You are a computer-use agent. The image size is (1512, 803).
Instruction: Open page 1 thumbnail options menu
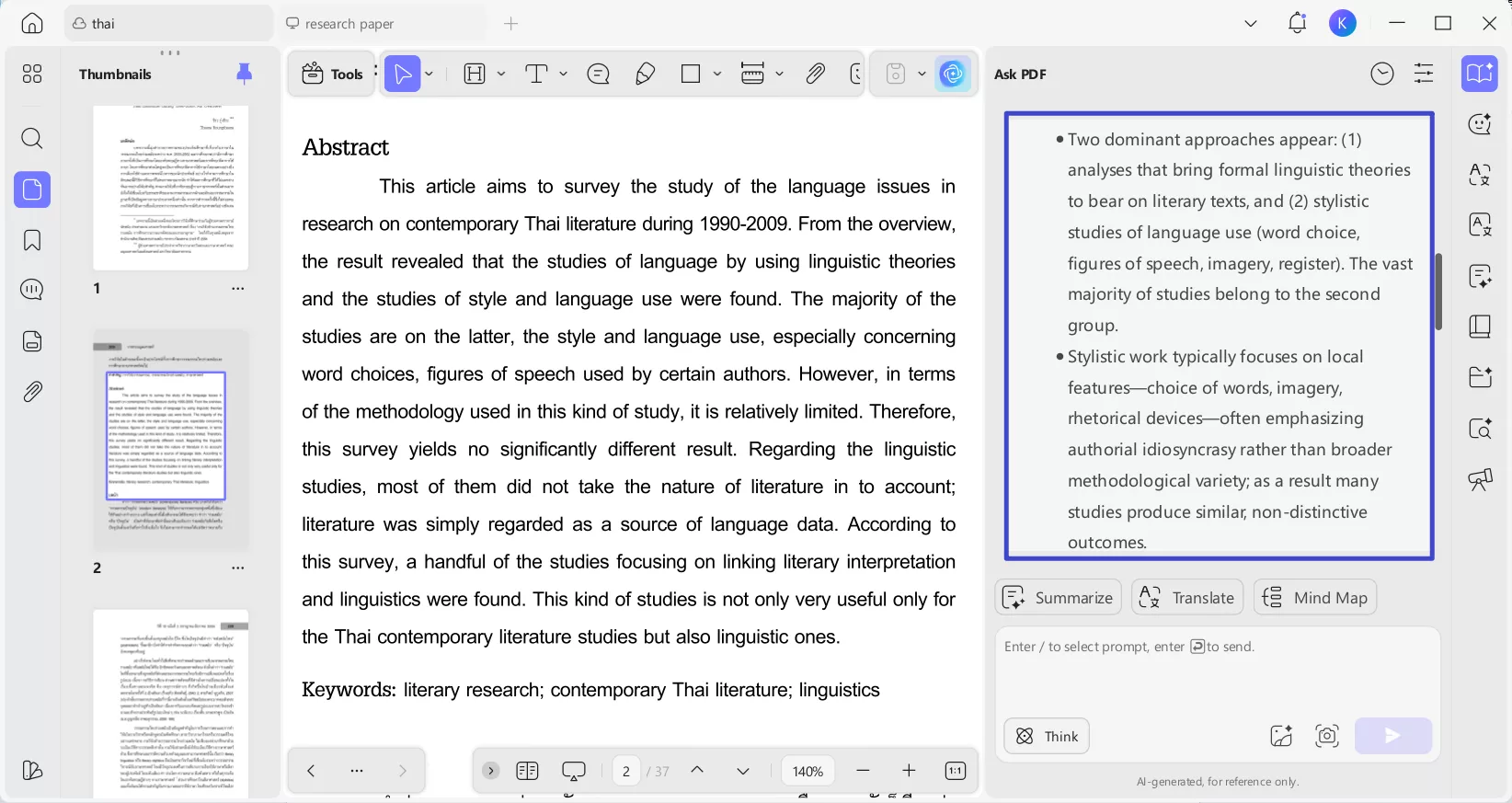(238, 289)
